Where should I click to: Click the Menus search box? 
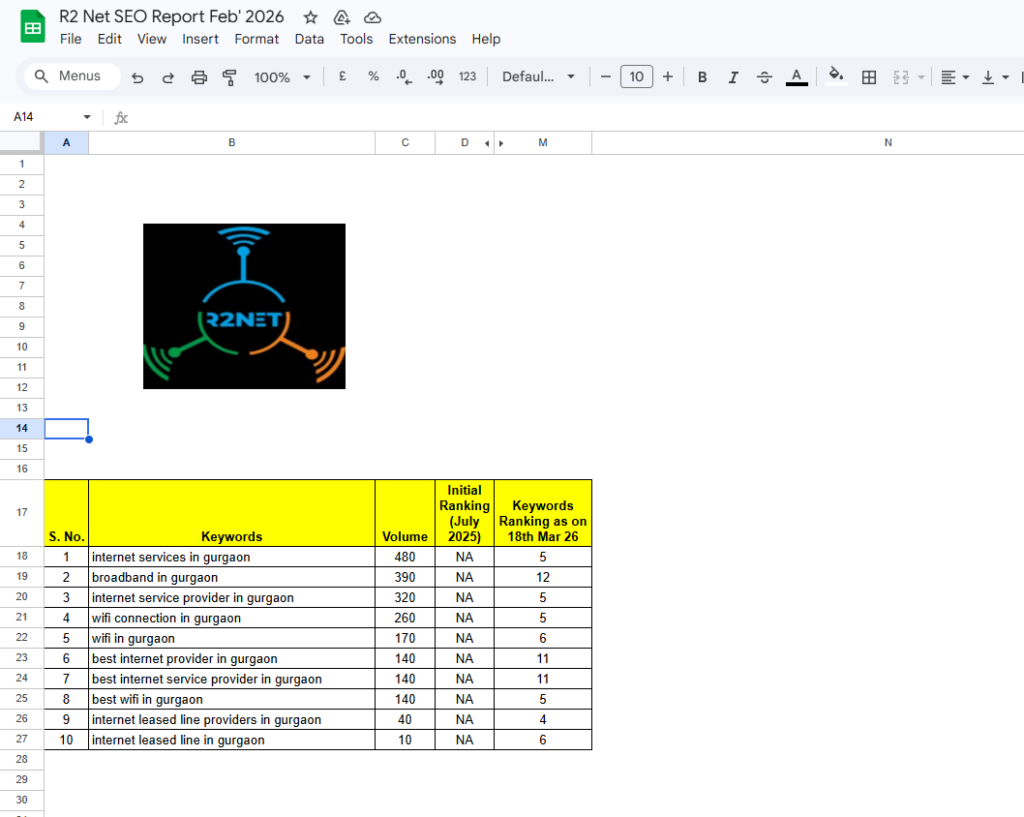[x=70, y=76]
